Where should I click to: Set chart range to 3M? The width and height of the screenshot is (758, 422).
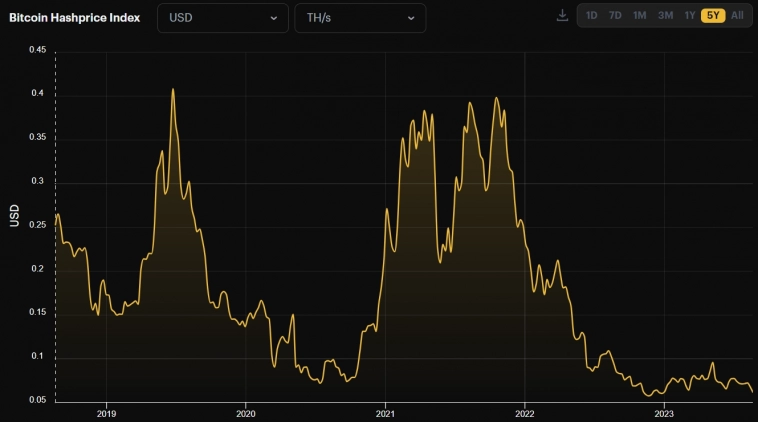click(665, 16)
